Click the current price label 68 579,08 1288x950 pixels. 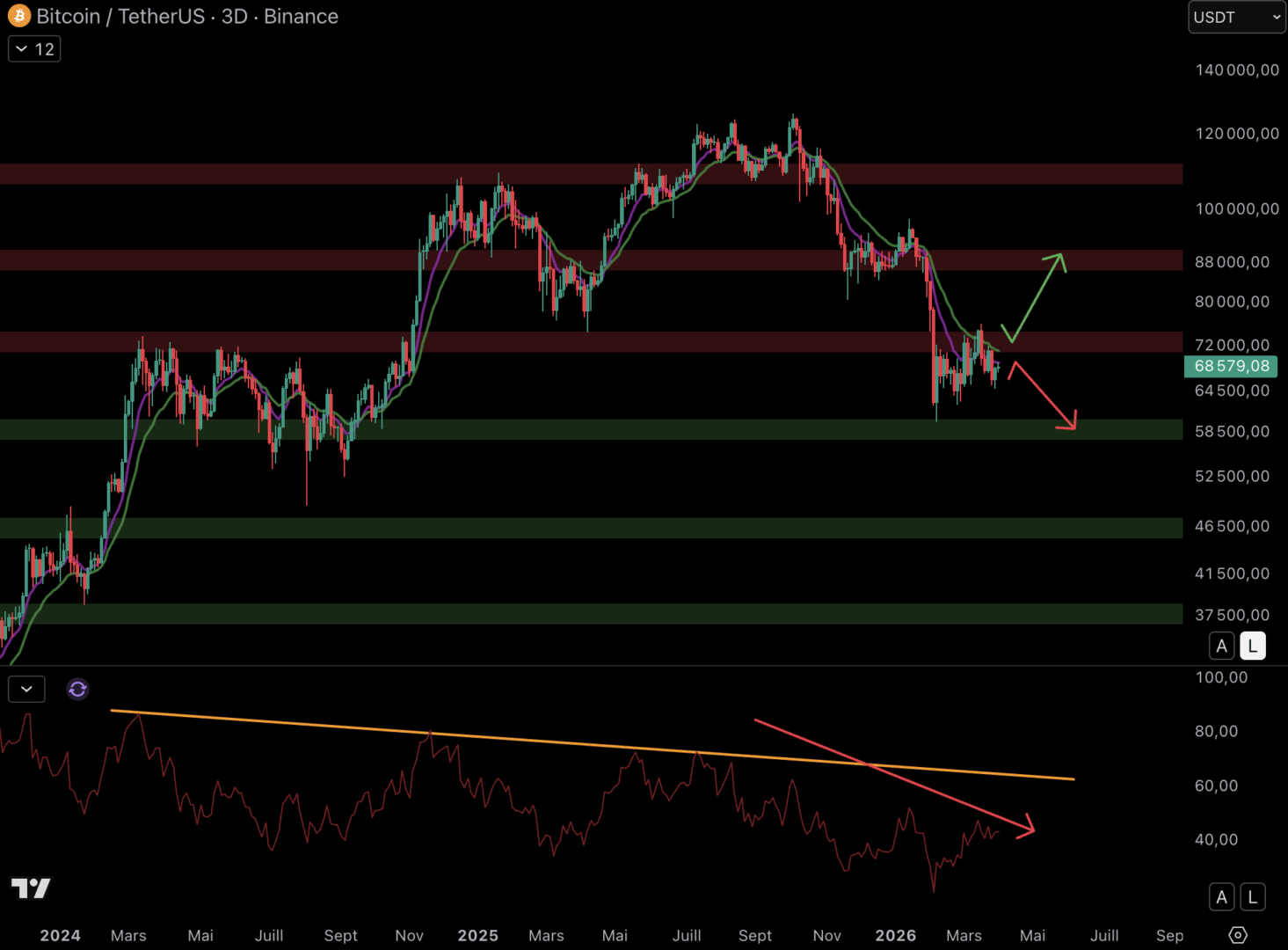[1231, 366]
